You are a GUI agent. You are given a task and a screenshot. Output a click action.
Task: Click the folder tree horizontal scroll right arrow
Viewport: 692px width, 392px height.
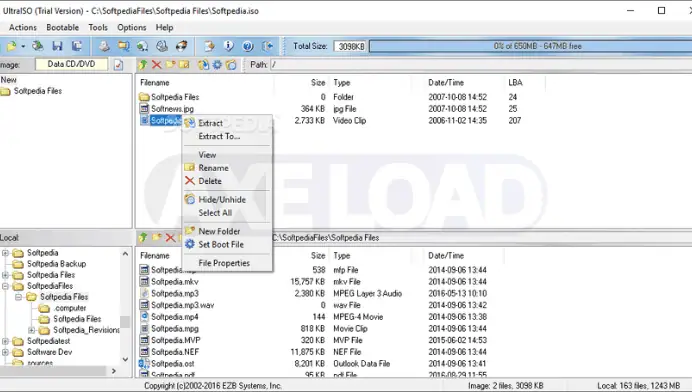(x=114, y=371)
